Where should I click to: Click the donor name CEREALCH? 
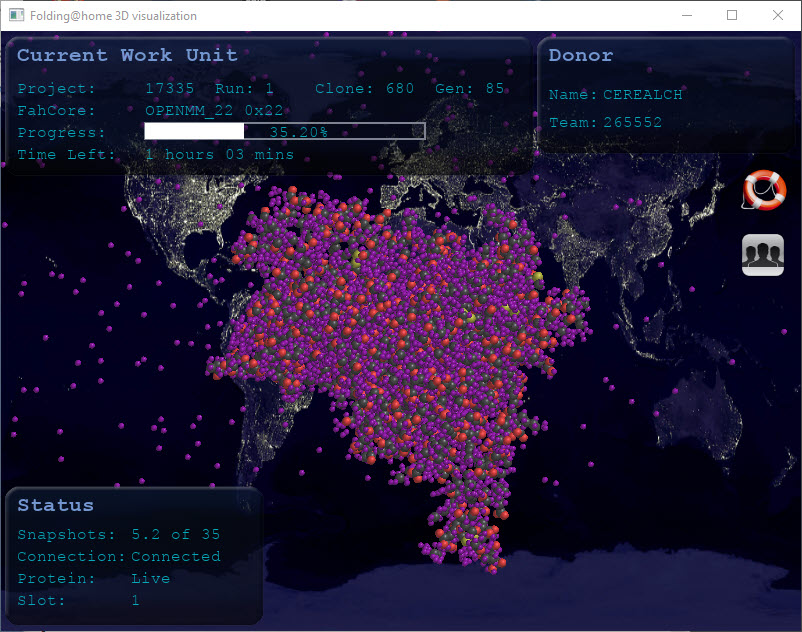[x=642, y=95]
